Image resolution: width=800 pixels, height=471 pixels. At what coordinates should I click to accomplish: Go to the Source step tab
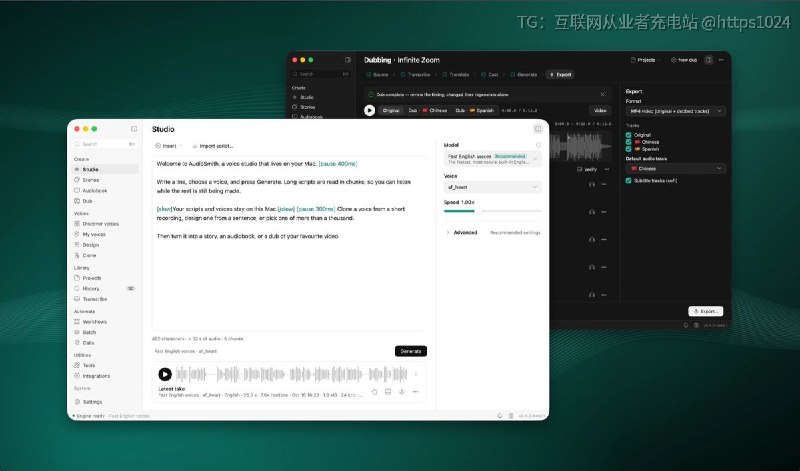tap(377, 75)
